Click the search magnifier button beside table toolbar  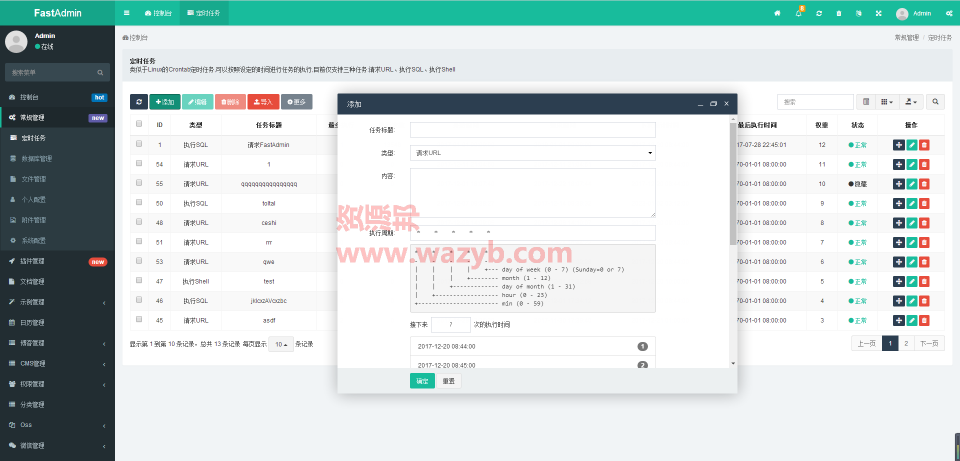[x=936, y=102]
